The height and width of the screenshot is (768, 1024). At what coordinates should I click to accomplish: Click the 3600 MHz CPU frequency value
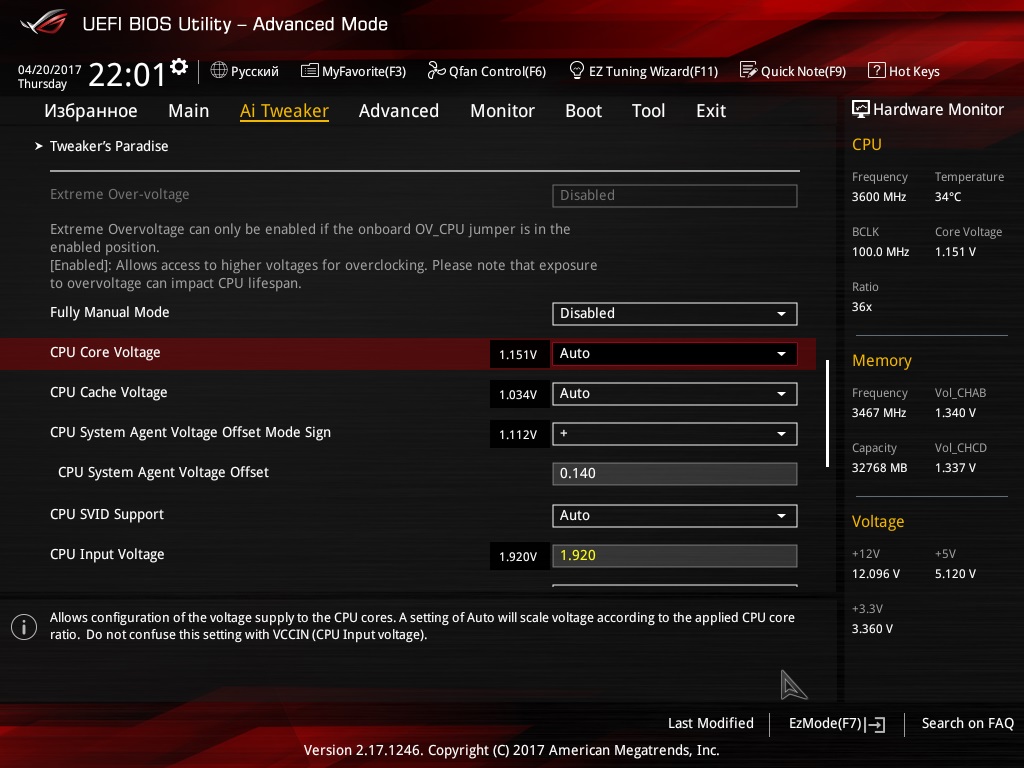(x=878, y=197)
